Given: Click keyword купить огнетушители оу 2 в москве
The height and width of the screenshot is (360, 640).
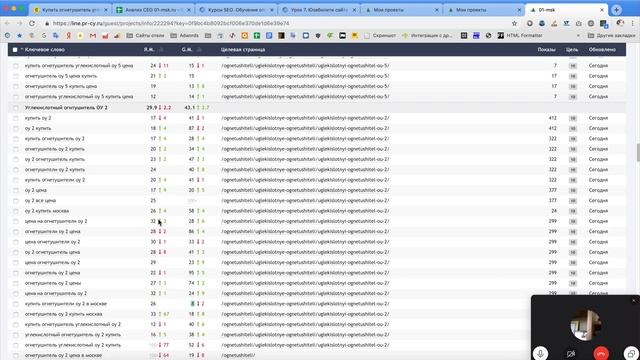Looking at the screenshot, I should [x=65, y=304].
